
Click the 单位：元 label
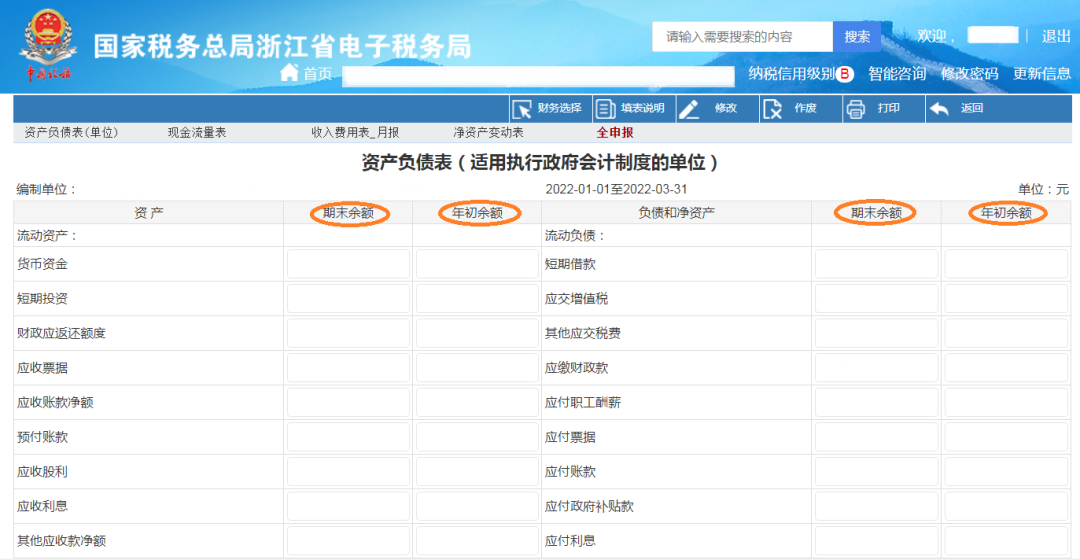click(1043, 189)
